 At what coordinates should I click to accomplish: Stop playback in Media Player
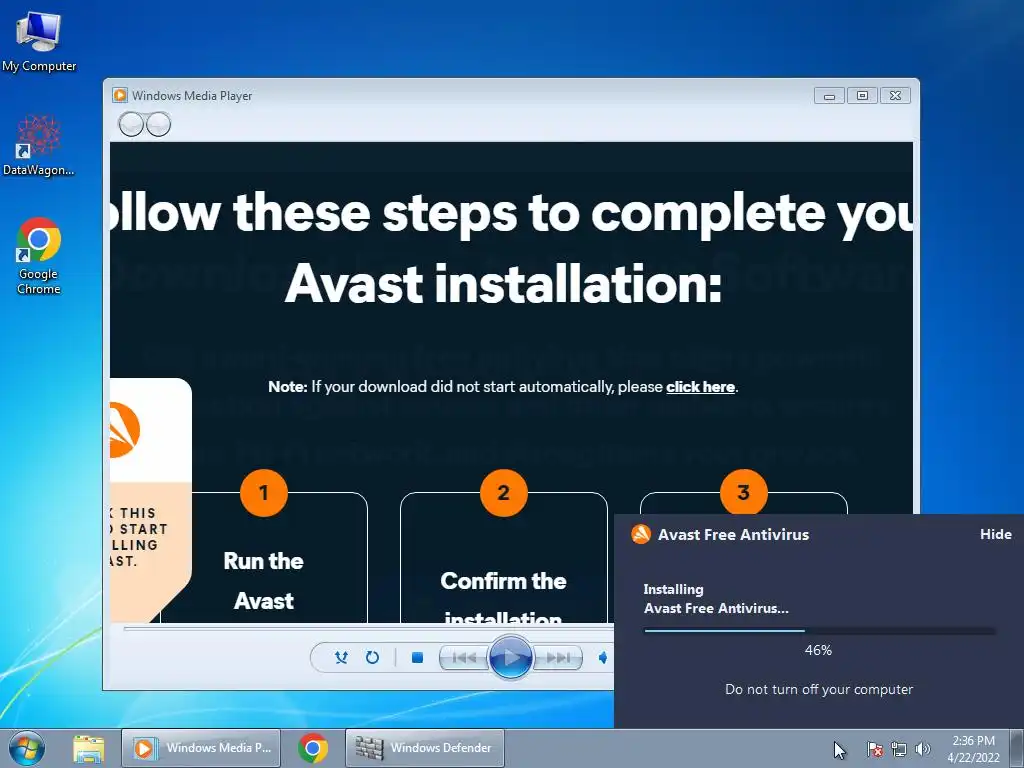point(417,657)
